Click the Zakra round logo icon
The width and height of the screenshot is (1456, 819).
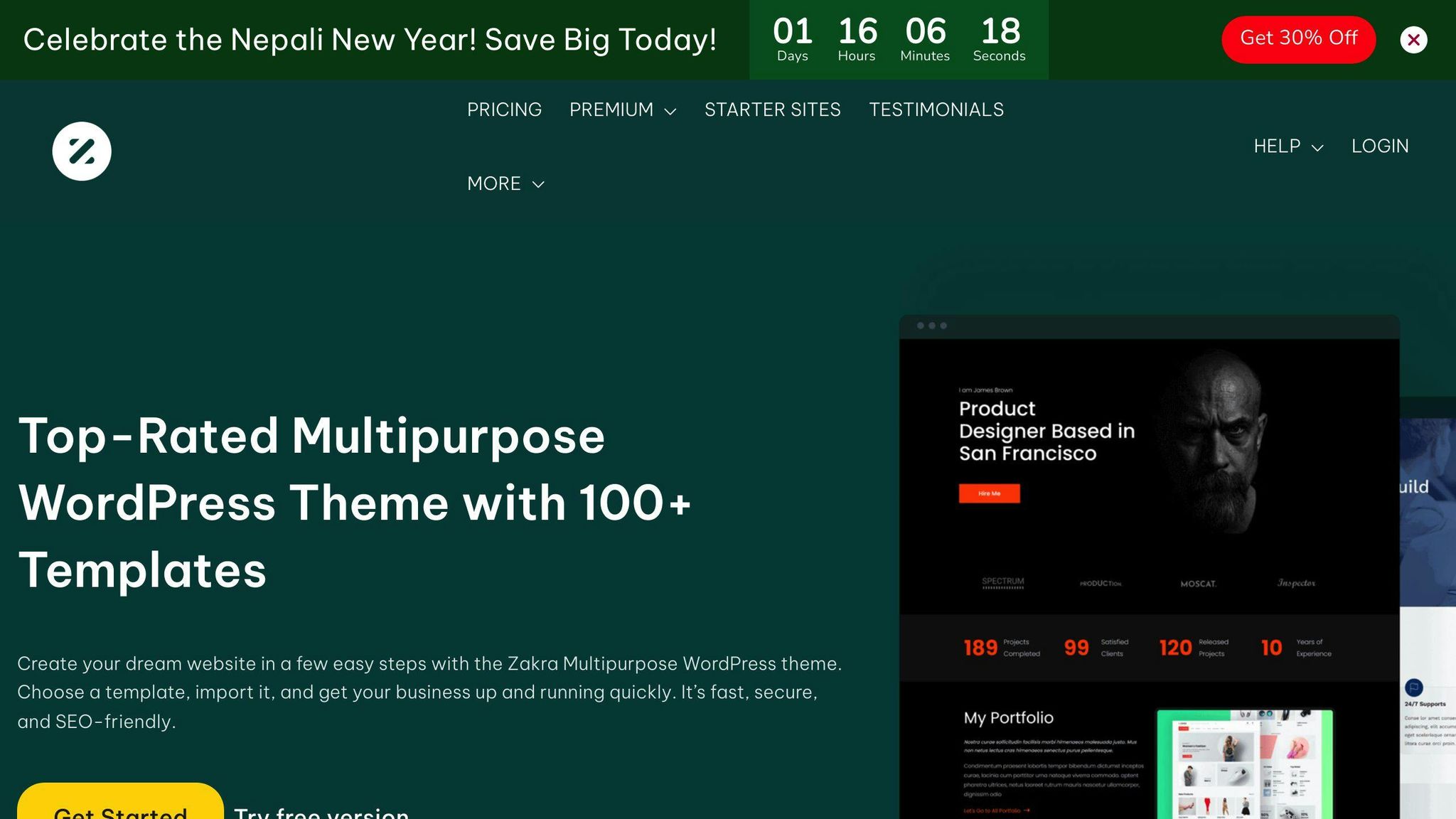point(82,151)
